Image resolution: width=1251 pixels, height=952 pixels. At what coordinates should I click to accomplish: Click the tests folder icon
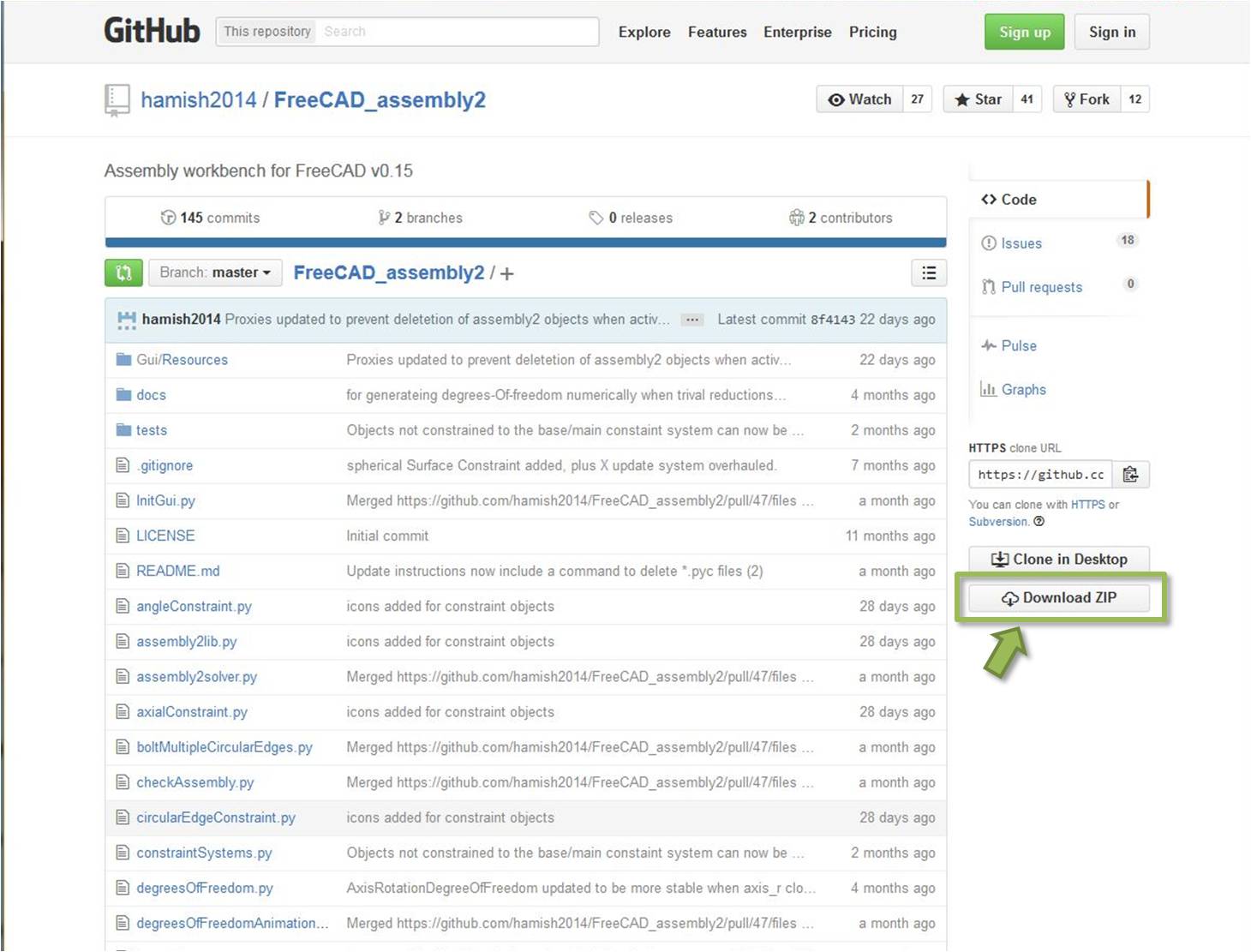point(123,429)
